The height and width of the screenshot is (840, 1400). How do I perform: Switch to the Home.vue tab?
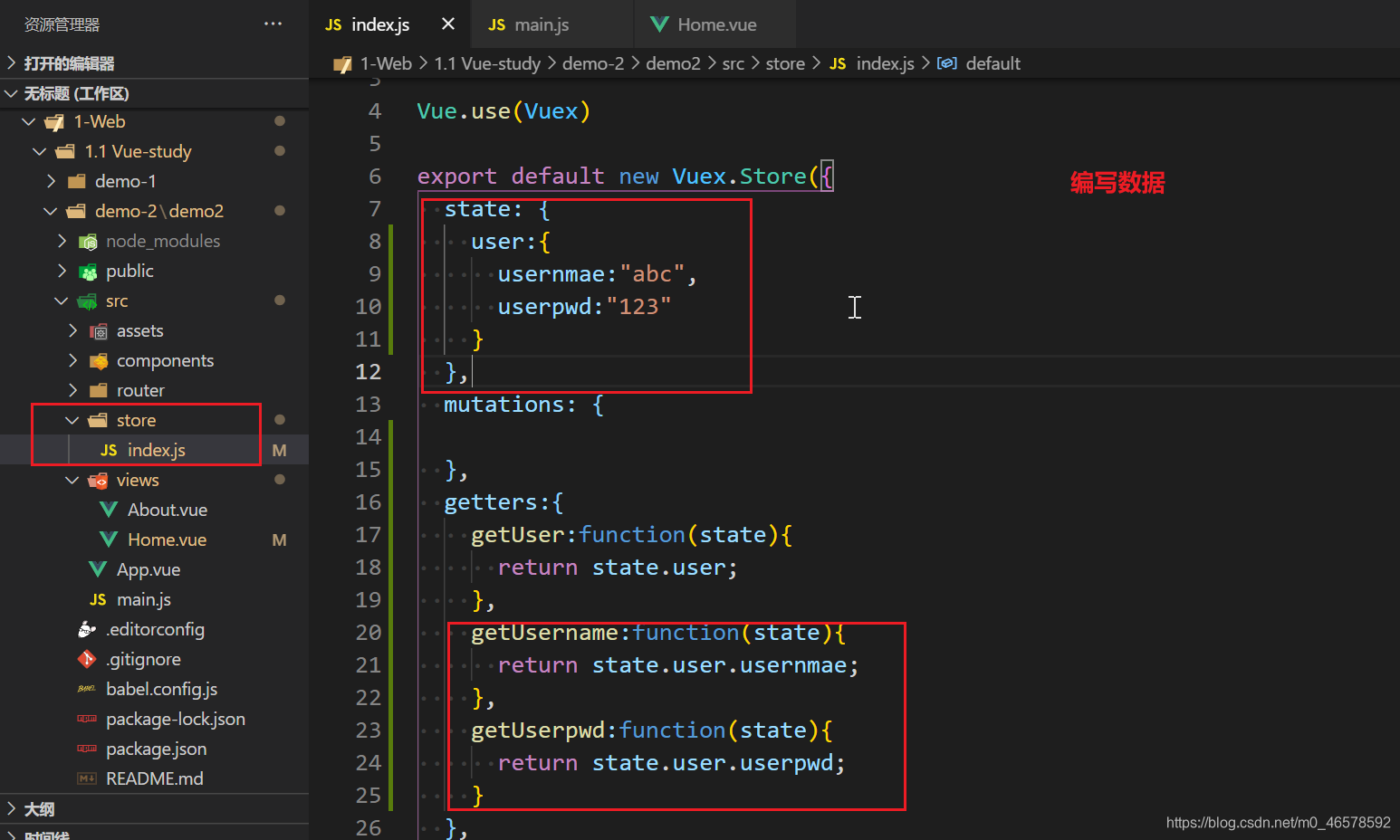716,24
